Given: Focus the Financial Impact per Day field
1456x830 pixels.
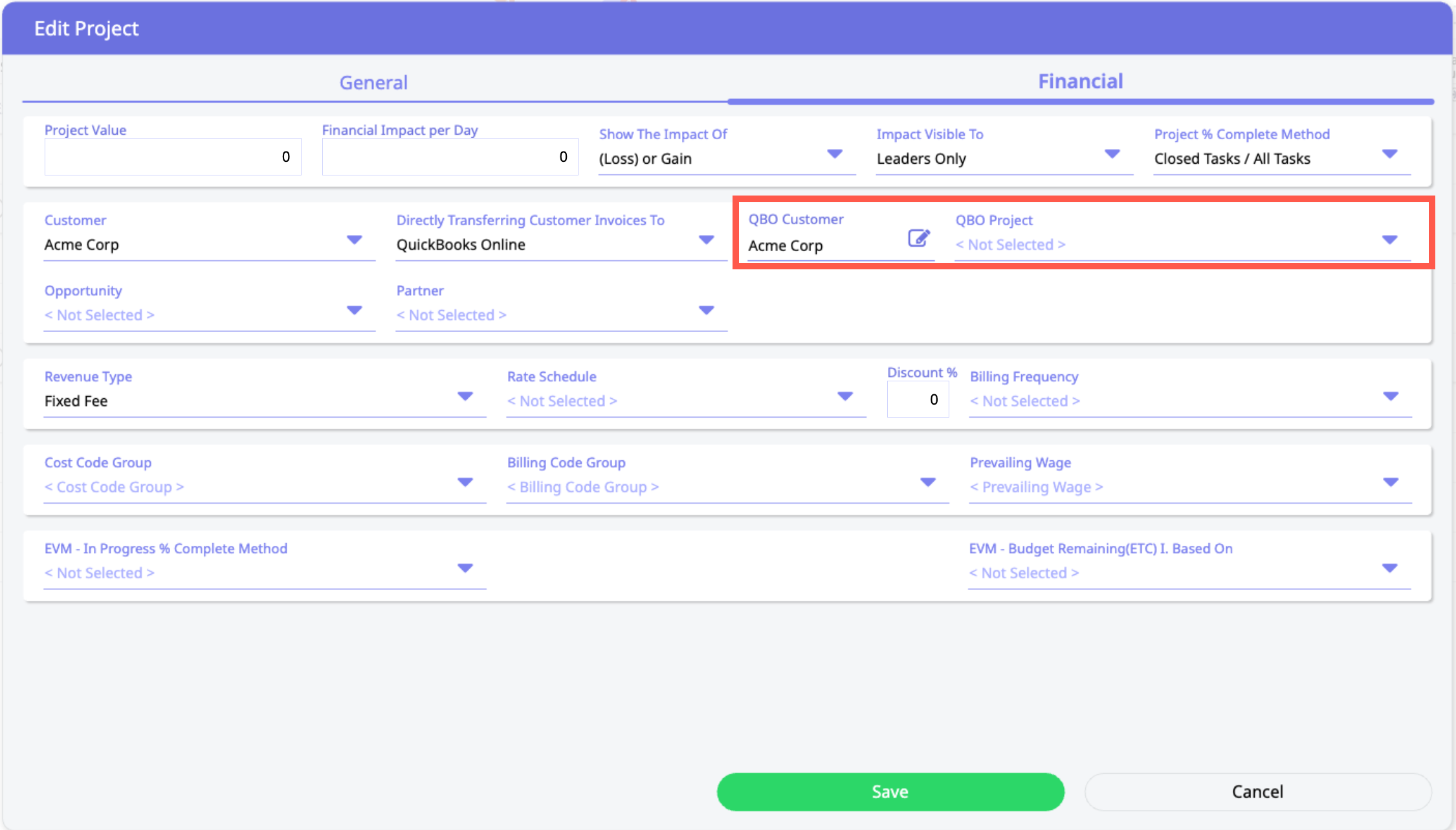Looking at the screenshot, I should click(450, 157).
